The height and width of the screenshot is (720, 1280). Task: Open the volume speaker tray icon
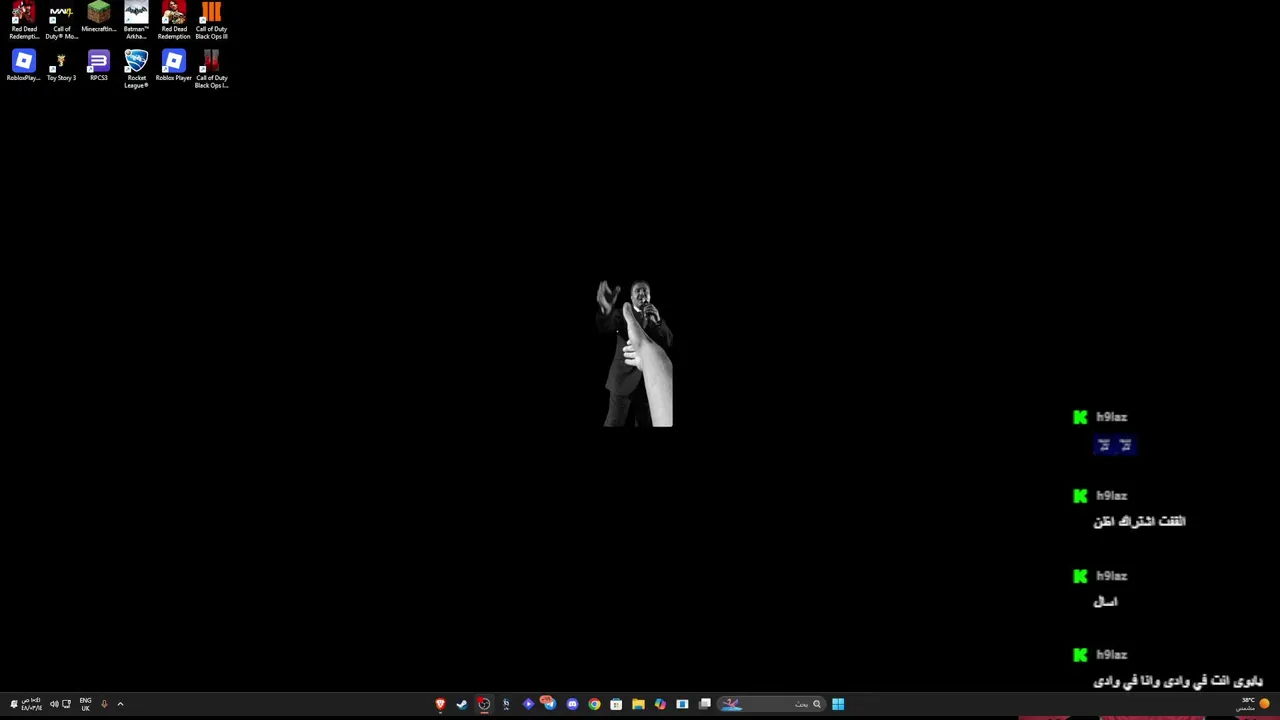pyautogui.click(x=54, y=704)
